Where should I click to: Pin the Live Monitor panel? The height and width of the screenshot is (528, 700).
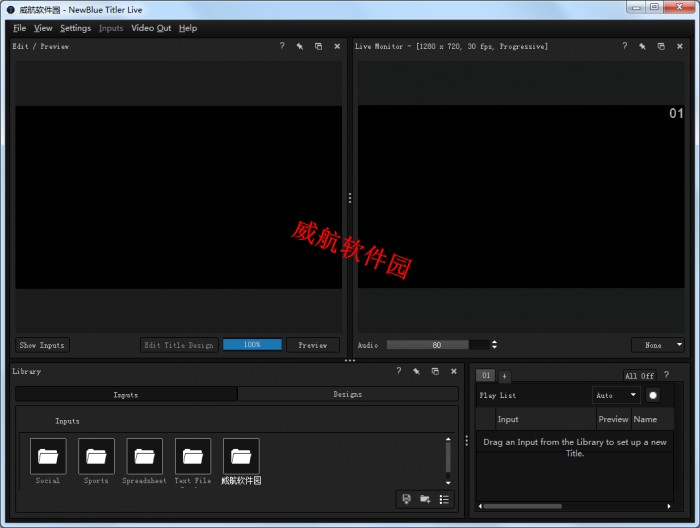tap(642, 46)
